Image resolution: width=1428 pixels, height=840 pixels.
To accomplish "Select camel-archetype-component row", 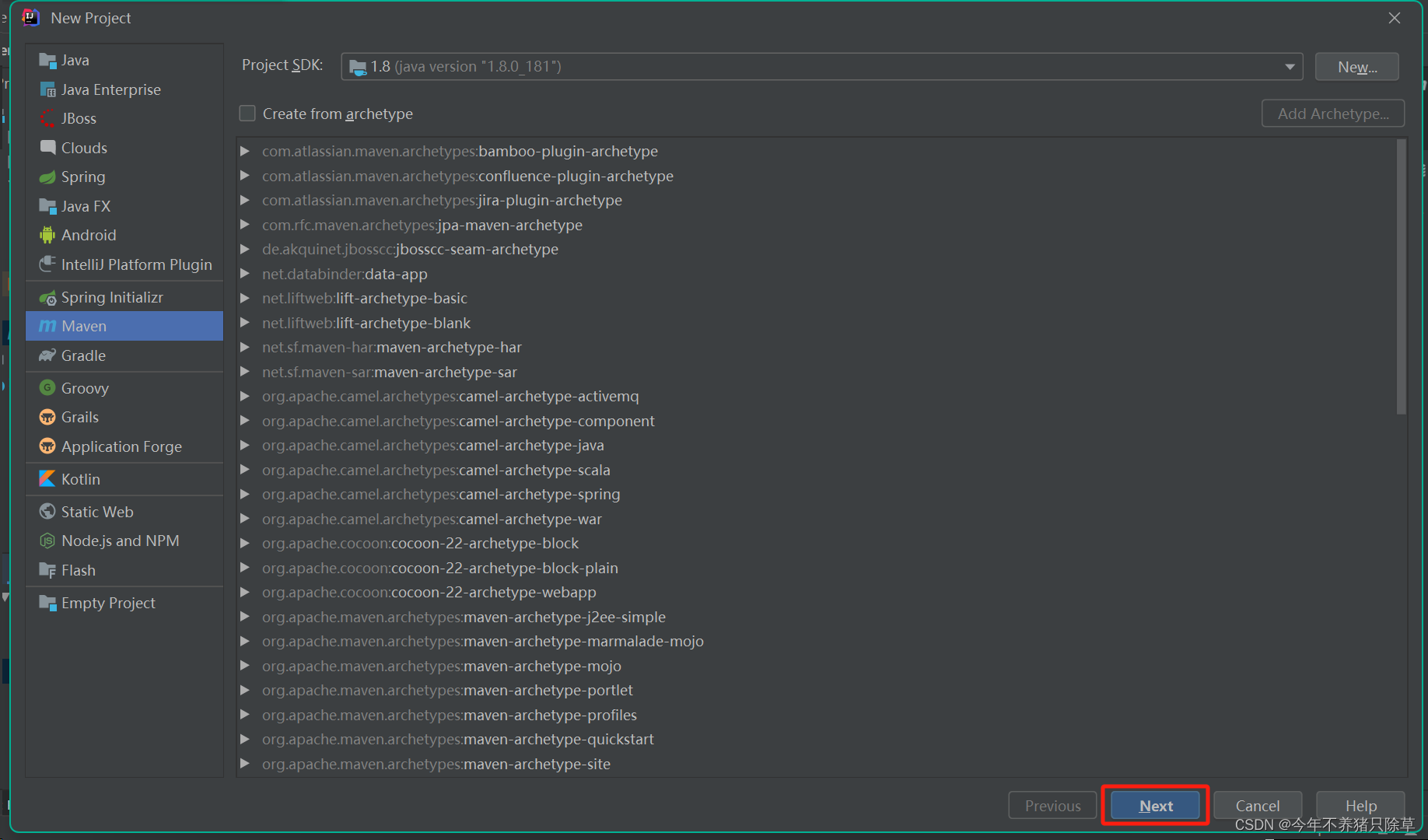I will (x=817, y=421).
